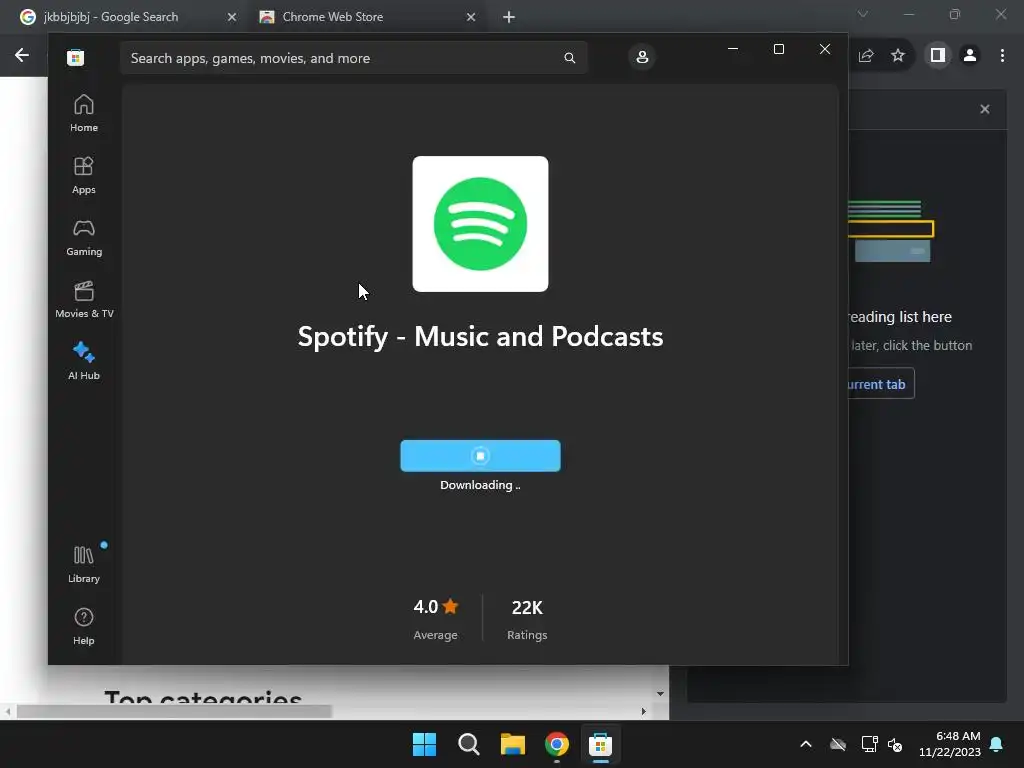
Task: Open Movies & TV section
Action: [x=84, y=300]
